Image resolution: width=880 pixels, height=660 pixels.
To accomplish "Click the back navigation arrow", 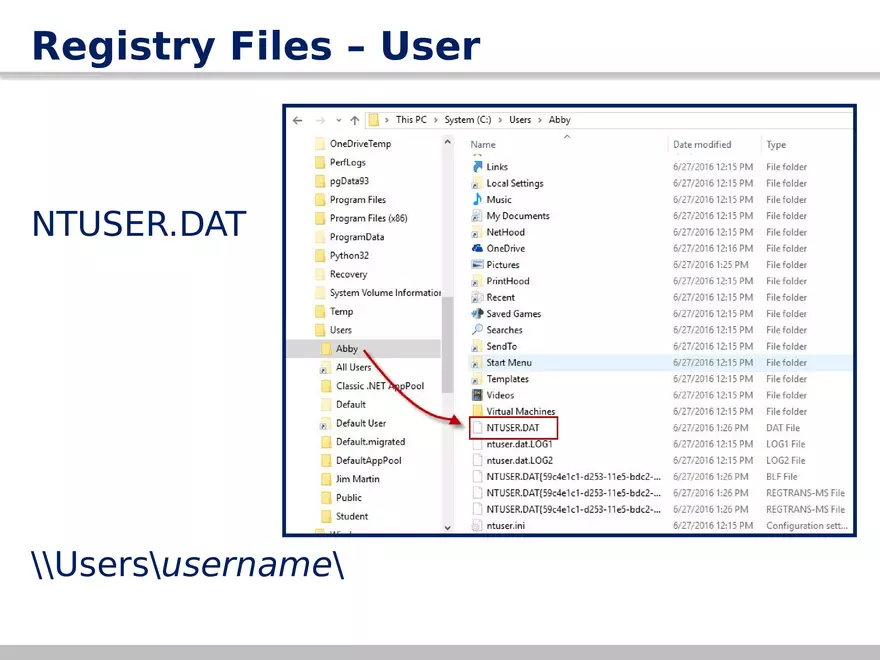I will pyautogui.click(x=296, y=119).
